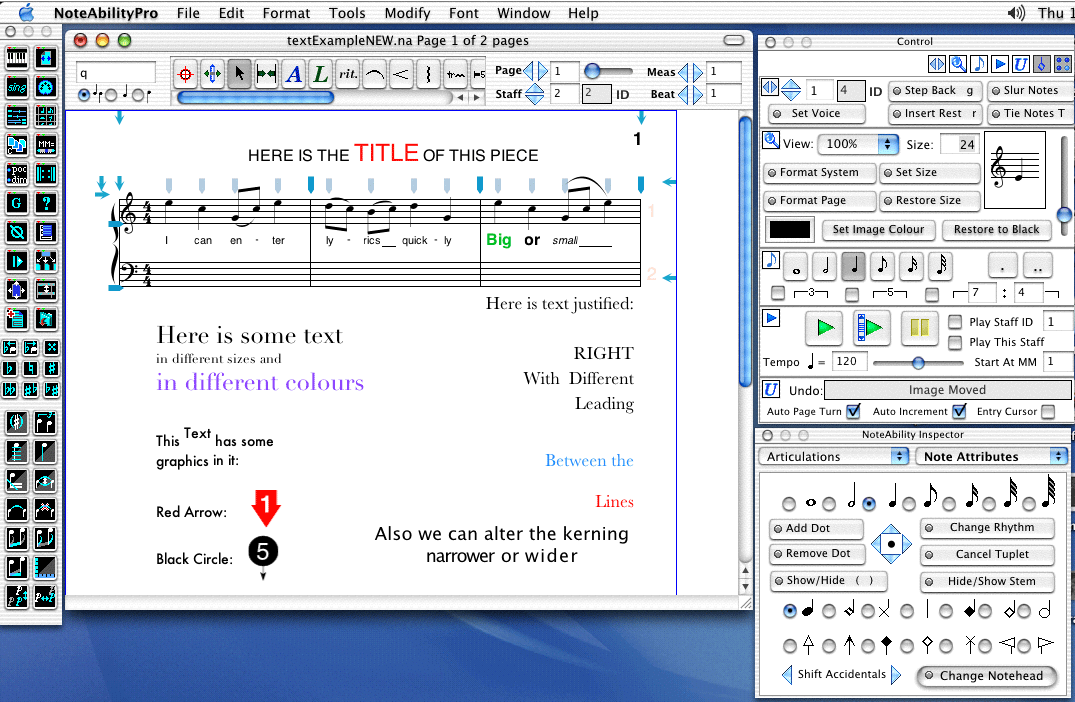
Task: Click the blue text 'A' tool
Action: click(293, 73)
